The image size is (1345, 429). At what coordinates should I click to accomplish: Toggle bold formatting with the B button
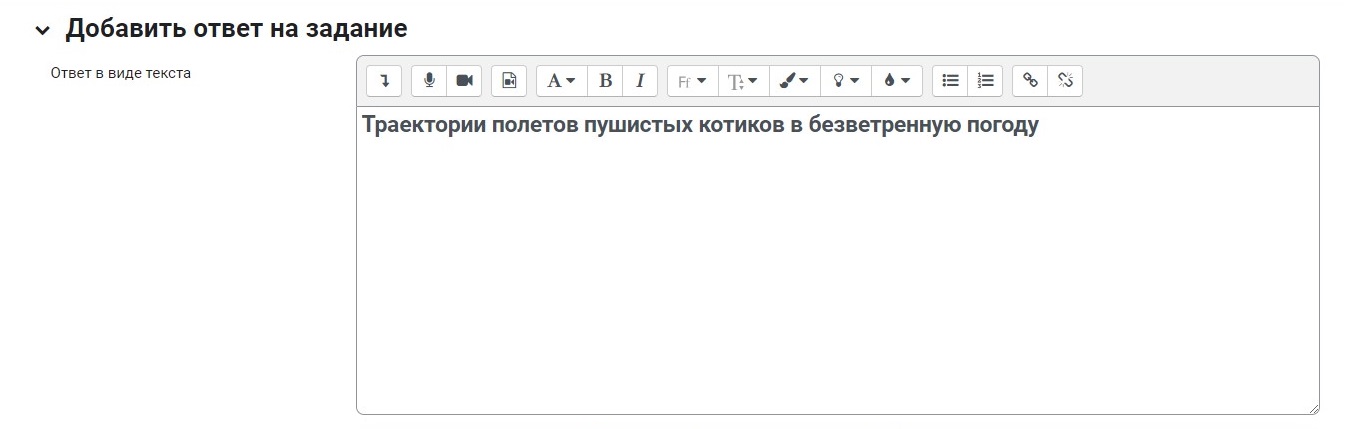tap(605, 81)
